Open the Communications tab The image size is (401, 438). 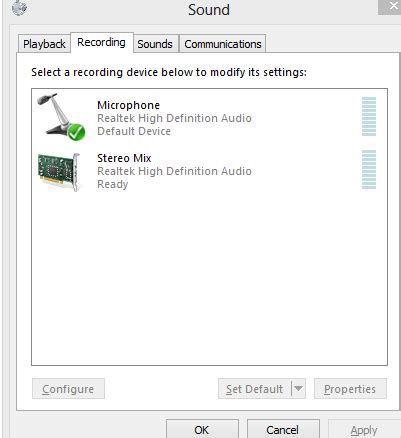tap(223, 44)
